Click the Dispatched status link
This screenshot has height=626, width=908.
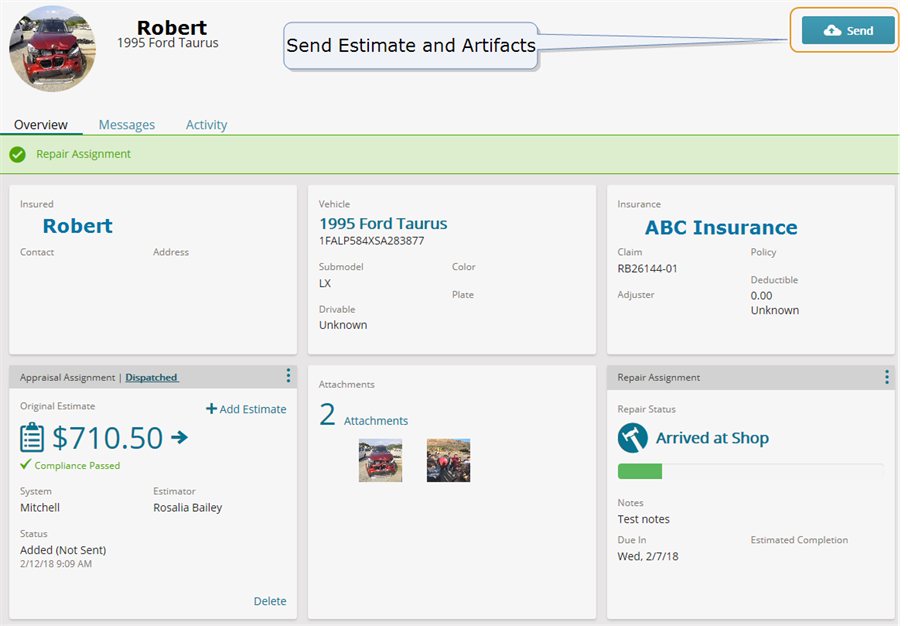152,378
